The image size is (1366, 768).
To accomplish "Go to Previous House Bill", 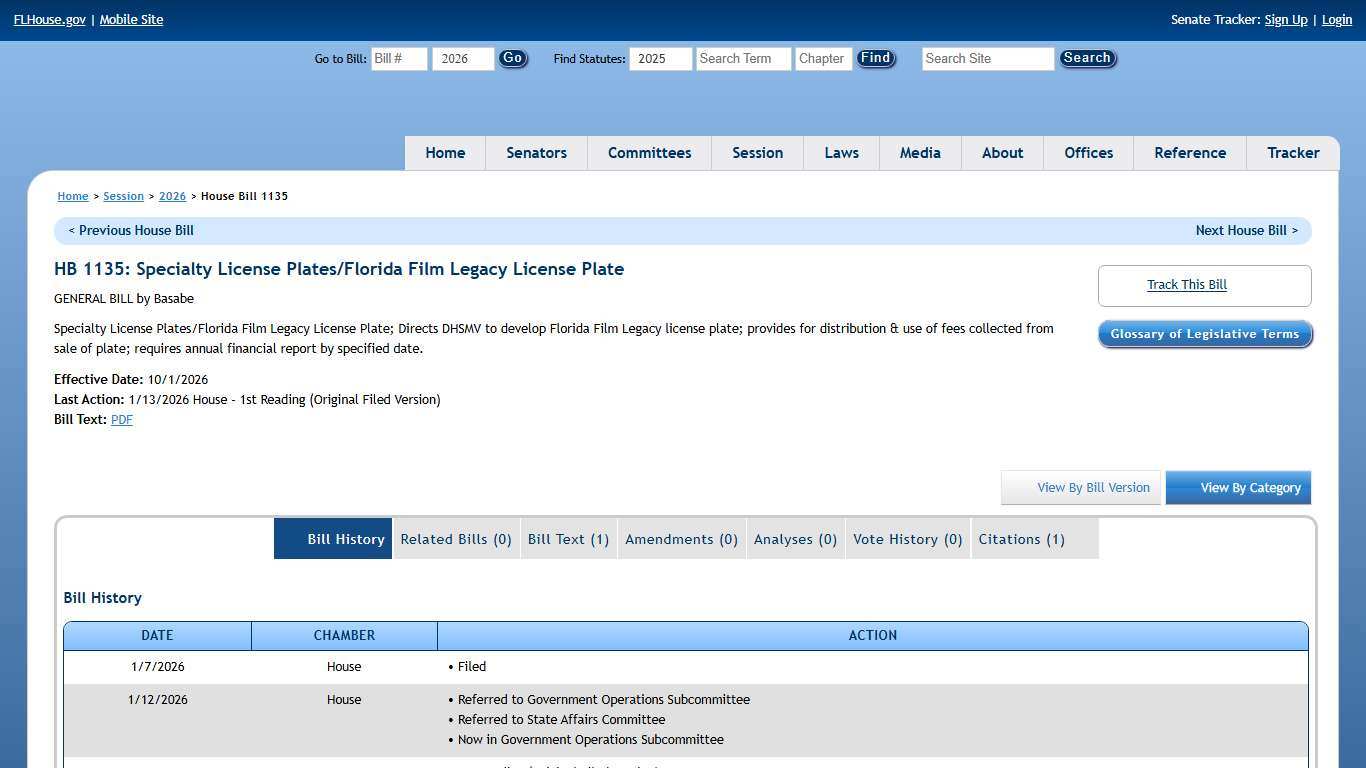I will pos(131,231).
